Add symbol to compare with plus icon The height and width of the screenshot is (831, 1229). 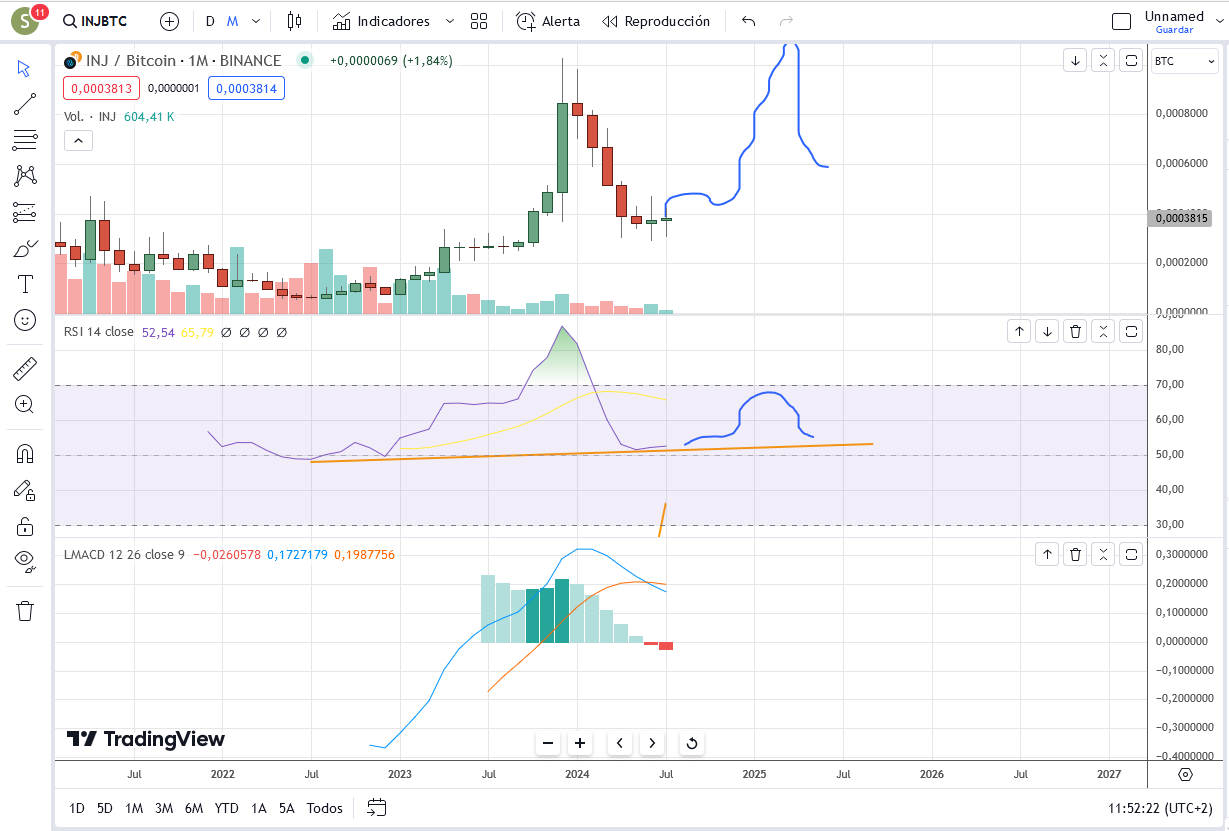(170, 21)
